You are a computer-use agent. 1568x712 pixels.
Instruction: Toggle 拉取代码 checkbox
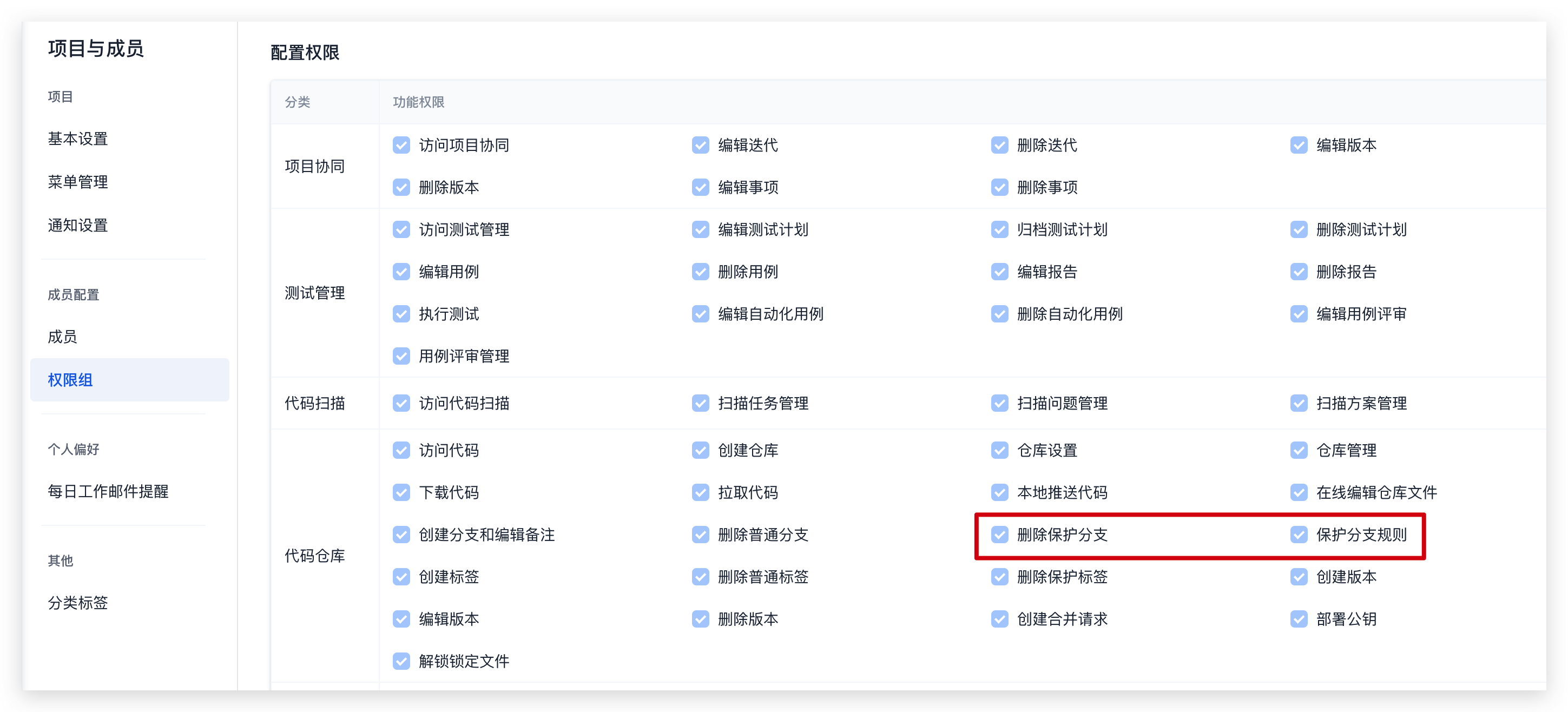click(701, 492)
